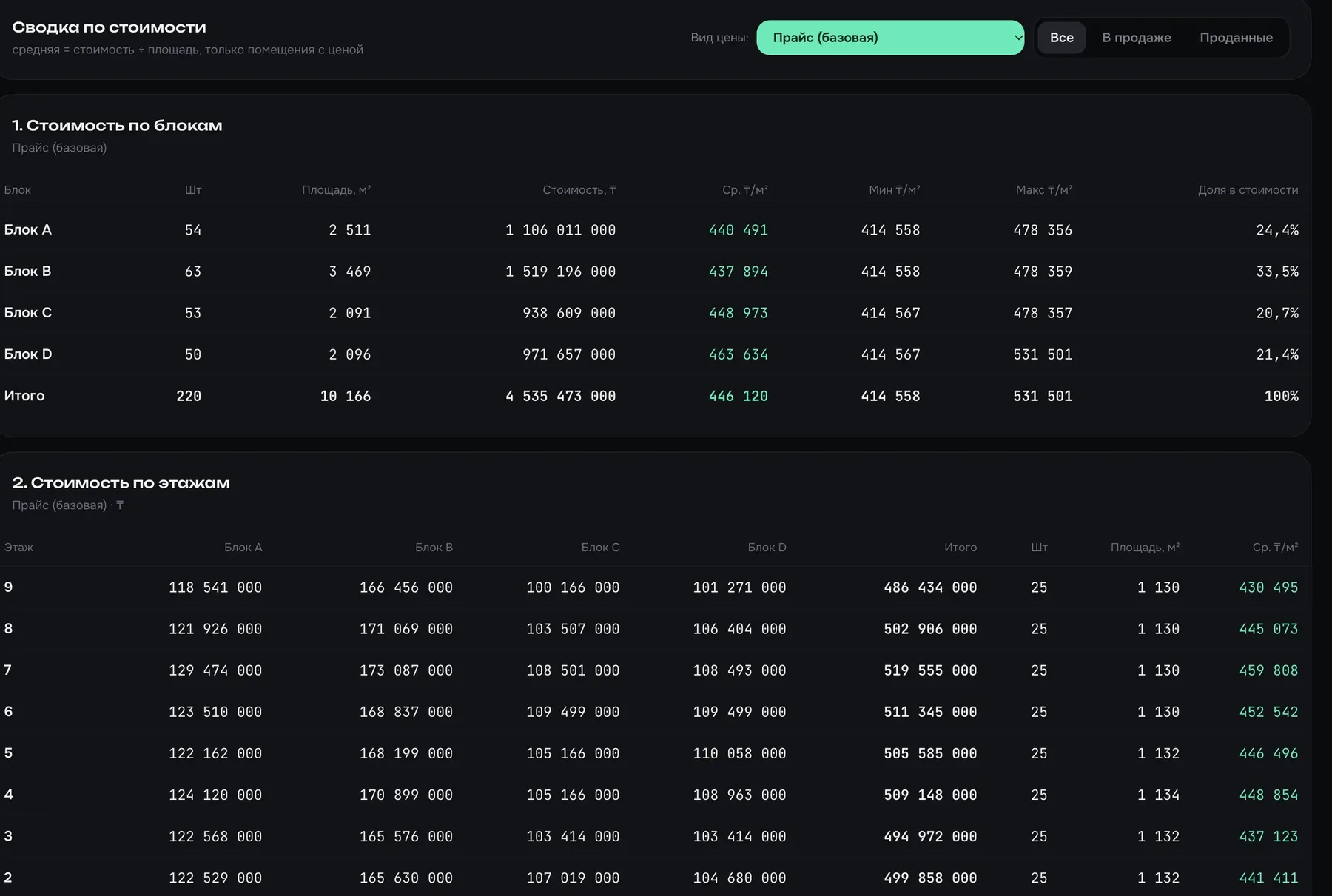Click the «Сводка по стоимости» title
This screenshot has width=1332, height=896.
[x=109, y=27]
